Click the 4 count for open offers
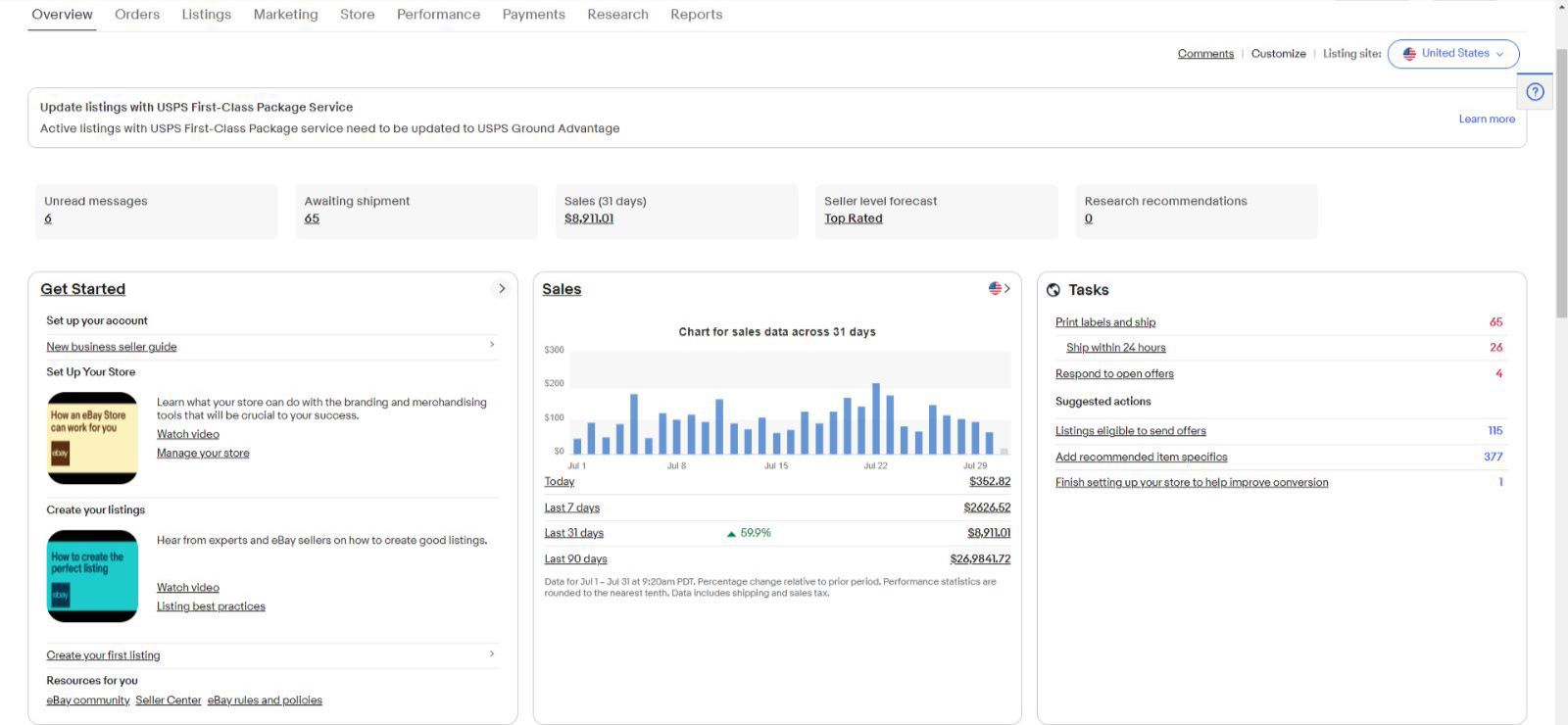 pyautogui.click(x=1498, y=373)
